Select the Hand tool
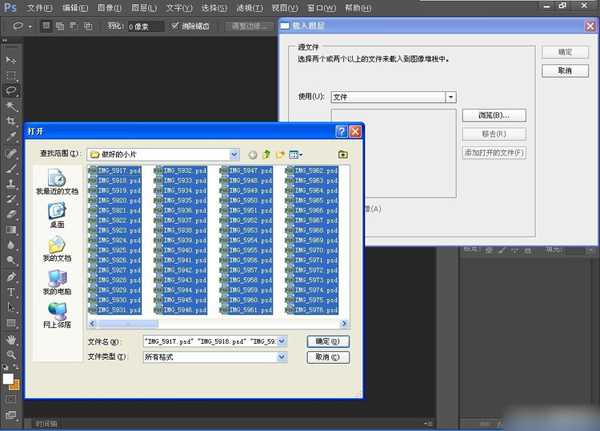 tap(12, 339)
